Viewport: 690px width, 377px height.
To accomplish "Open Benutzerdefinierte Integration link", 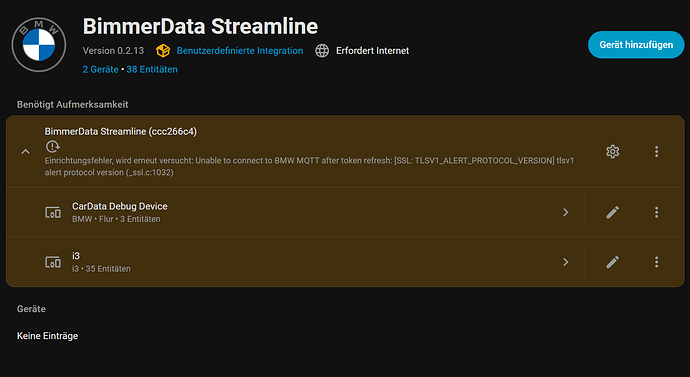I will (240, 51).
